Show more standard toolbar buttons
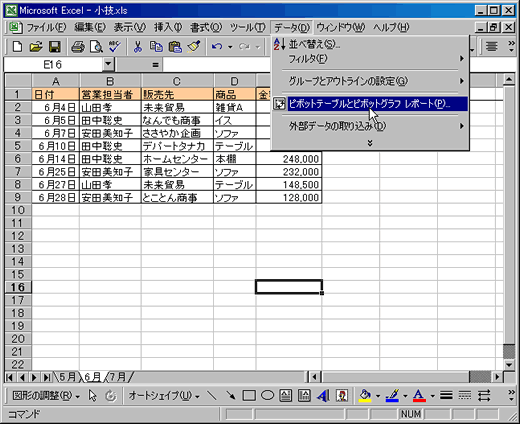This screenshot has height=424, width=520. click(x=511, y=46)
